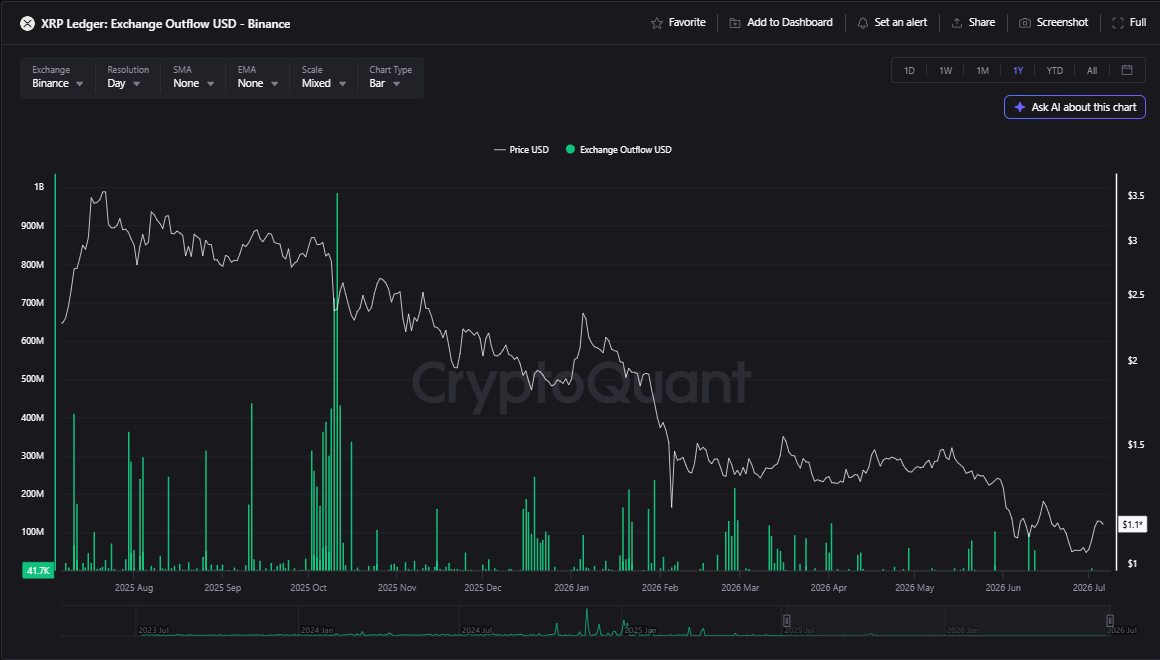Open the Exchange Binance dropdown
1160x660 pixels.
pyautogui.click(x=58, y=77)
